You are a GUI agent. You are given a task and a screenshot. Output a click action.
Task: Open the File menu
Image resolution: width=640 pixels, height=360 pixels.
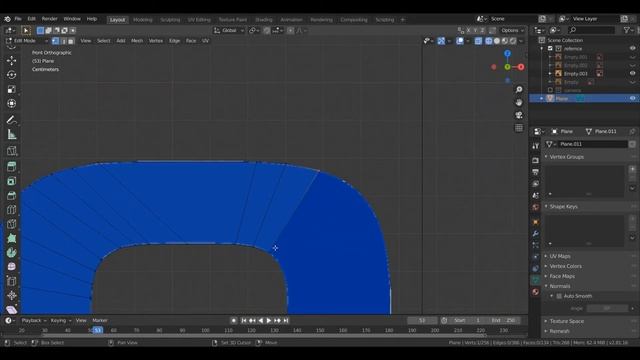coord(18,19)
